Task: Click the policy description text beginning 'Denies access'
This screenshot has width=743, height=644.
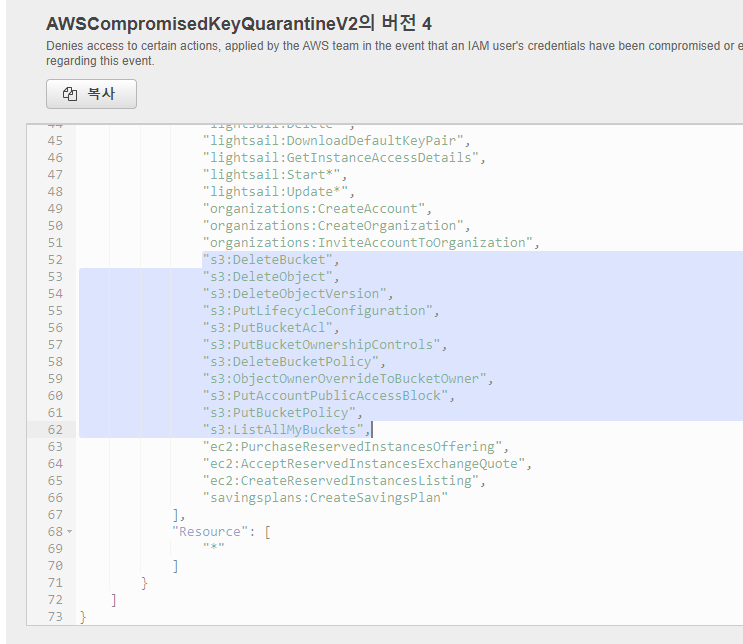Action: click(394, 53)
